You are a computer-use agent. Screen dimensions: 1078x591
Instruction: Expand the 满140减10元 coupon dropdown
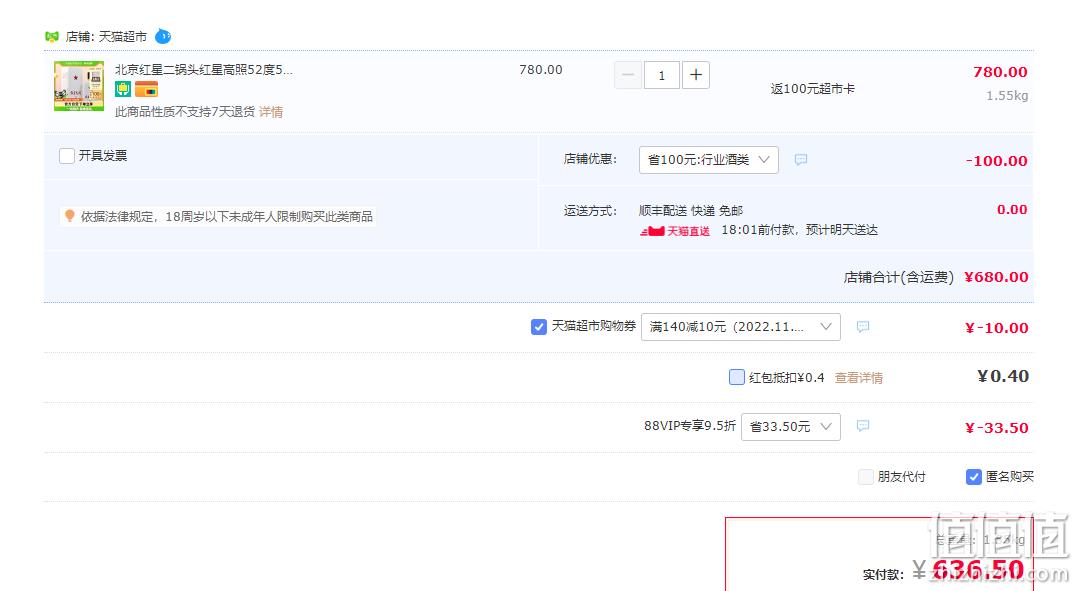tap(740, 326)
